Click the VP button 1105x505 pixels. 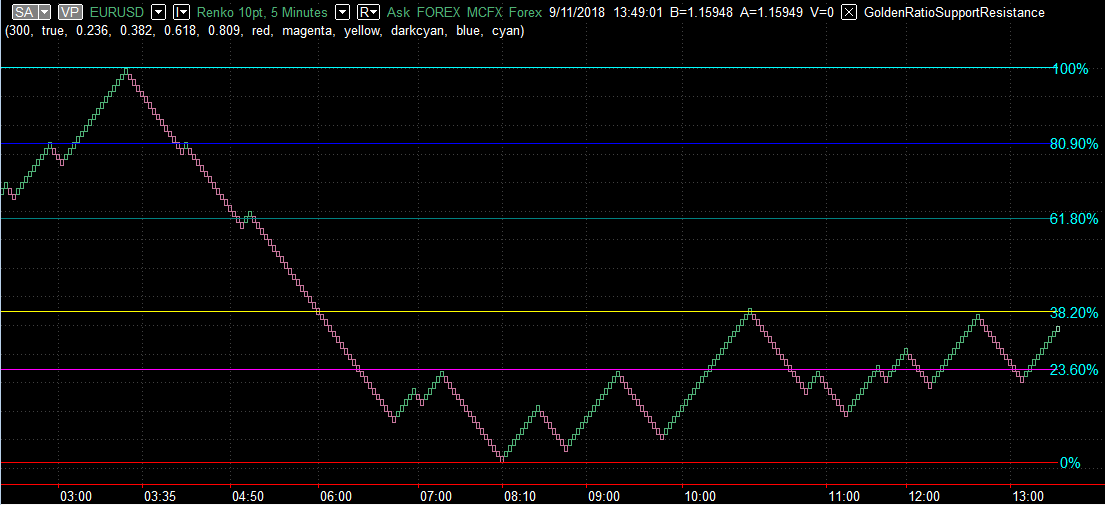(x=70, y=13)
